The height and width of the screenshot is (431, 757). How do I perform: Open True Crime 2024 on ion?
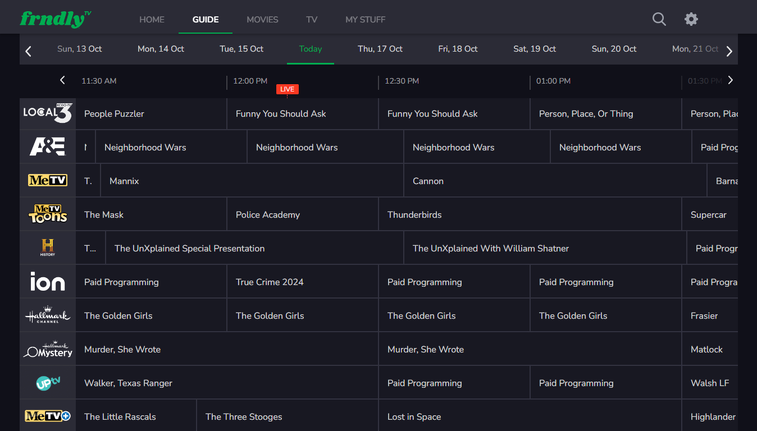point(302,281)
